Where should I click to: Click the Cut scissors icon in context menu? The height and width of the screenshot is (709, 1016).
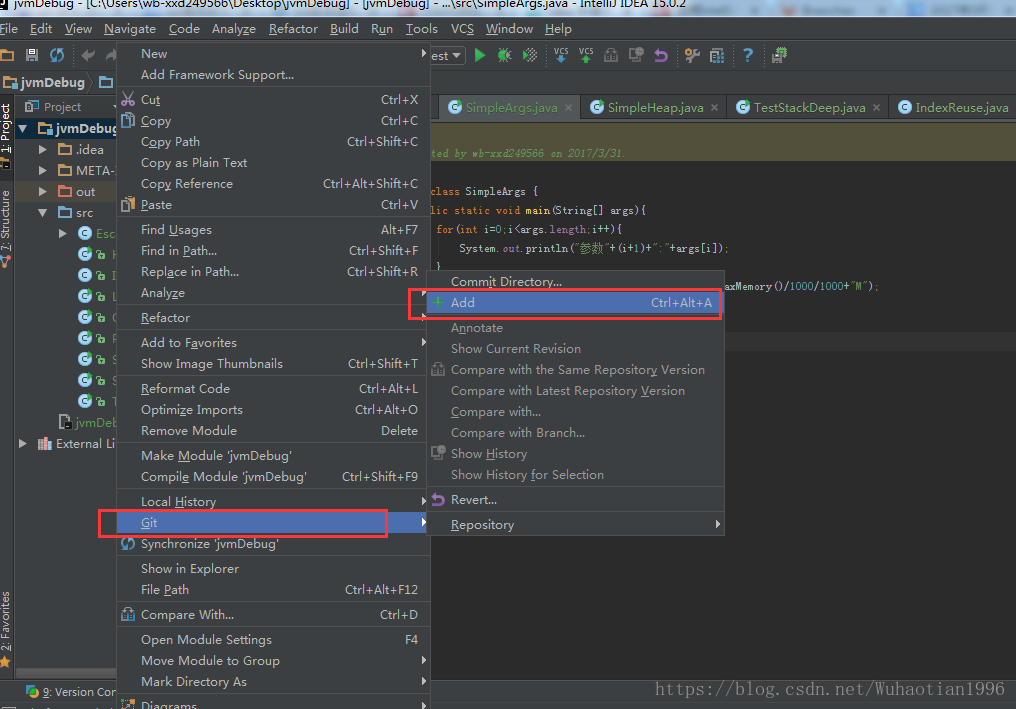pyautogui.click(x=128, y=99)
